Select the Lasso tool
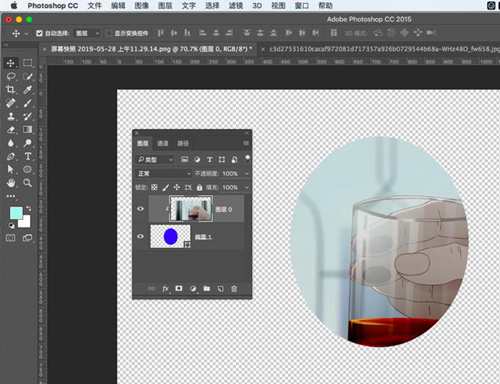 [11, 76]
